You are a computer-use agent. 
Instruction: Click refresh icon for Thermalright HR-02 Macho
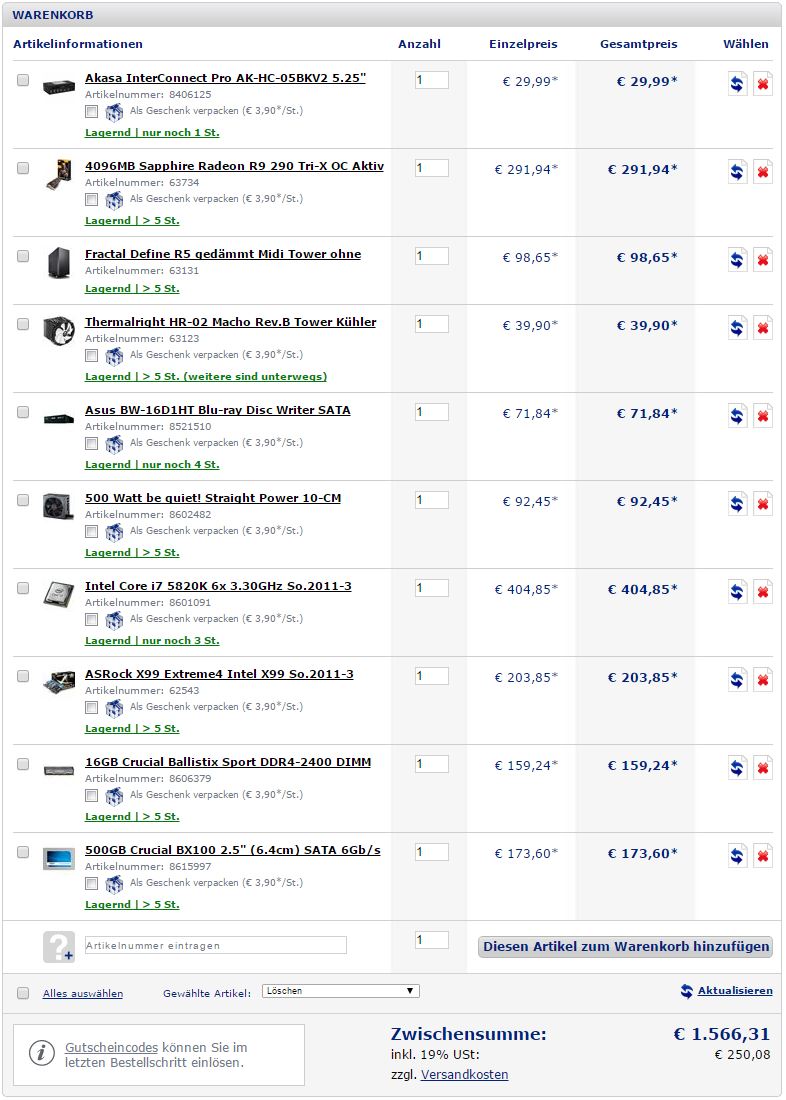(x=738, y=329)
